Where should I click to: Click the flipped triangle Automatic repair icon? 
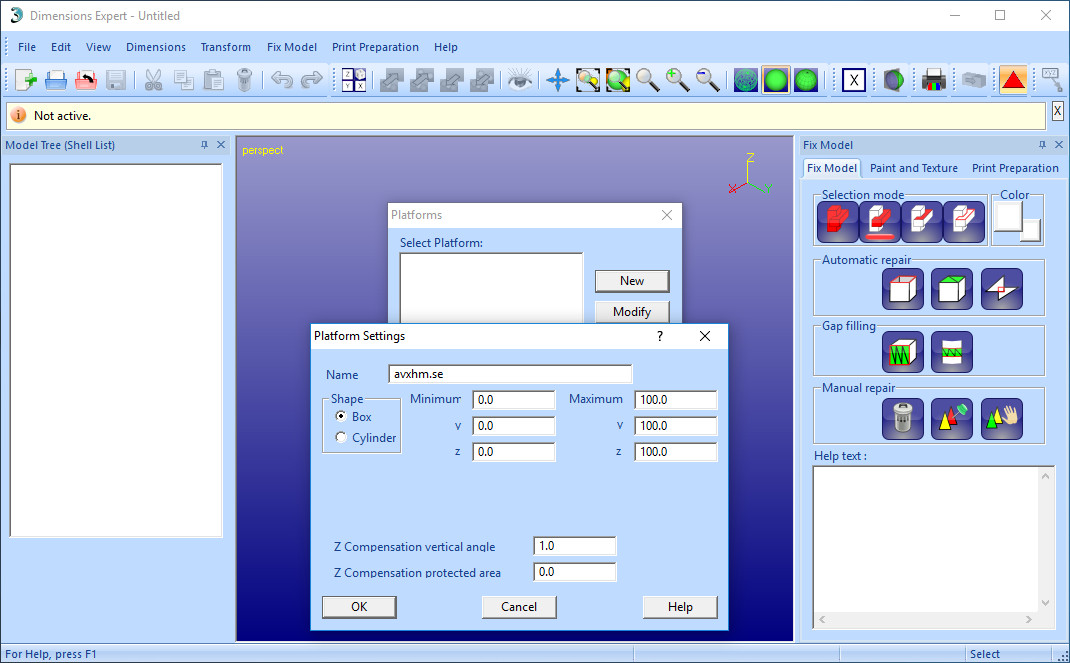pos(1001,289)
